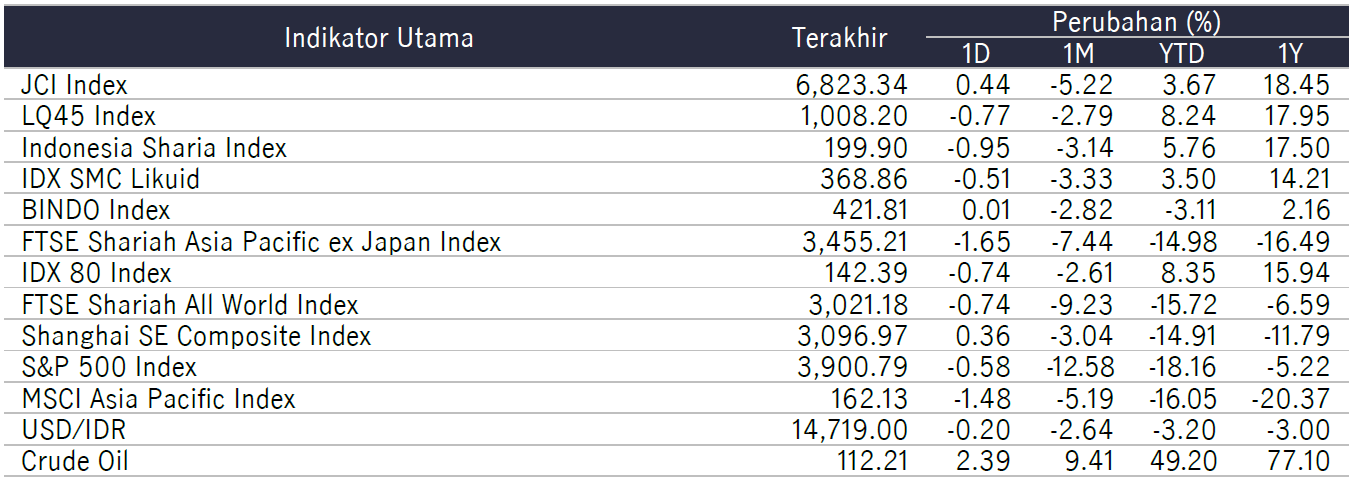The width and height of the screenshot is (1357, 482).
Task: Select the BINDO Index row label
Action: [96, 210]
